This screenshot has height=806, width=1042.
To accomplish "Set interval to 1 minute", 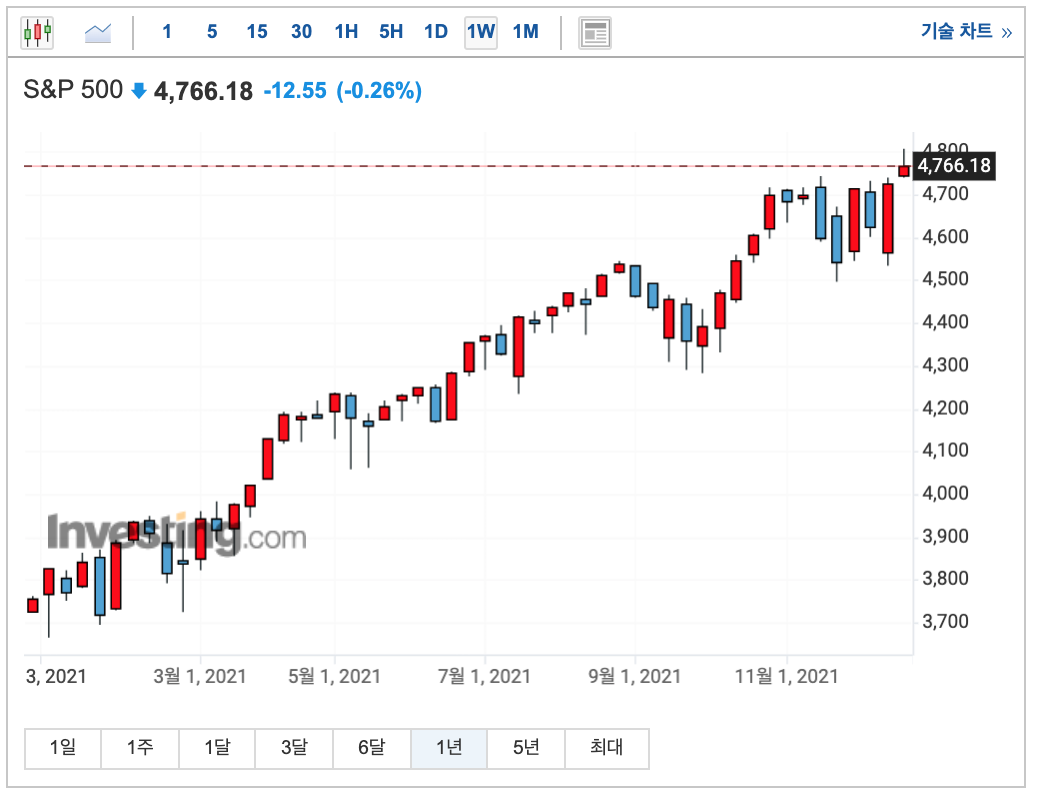I will (x=167, y=32).
